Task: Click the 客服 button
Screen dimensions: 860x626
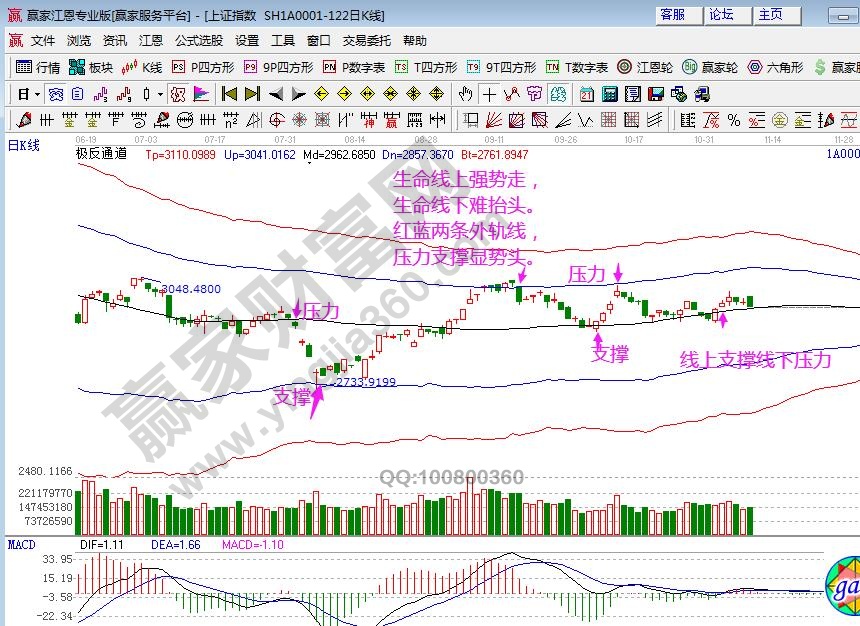Action: [x=672, y=15]
